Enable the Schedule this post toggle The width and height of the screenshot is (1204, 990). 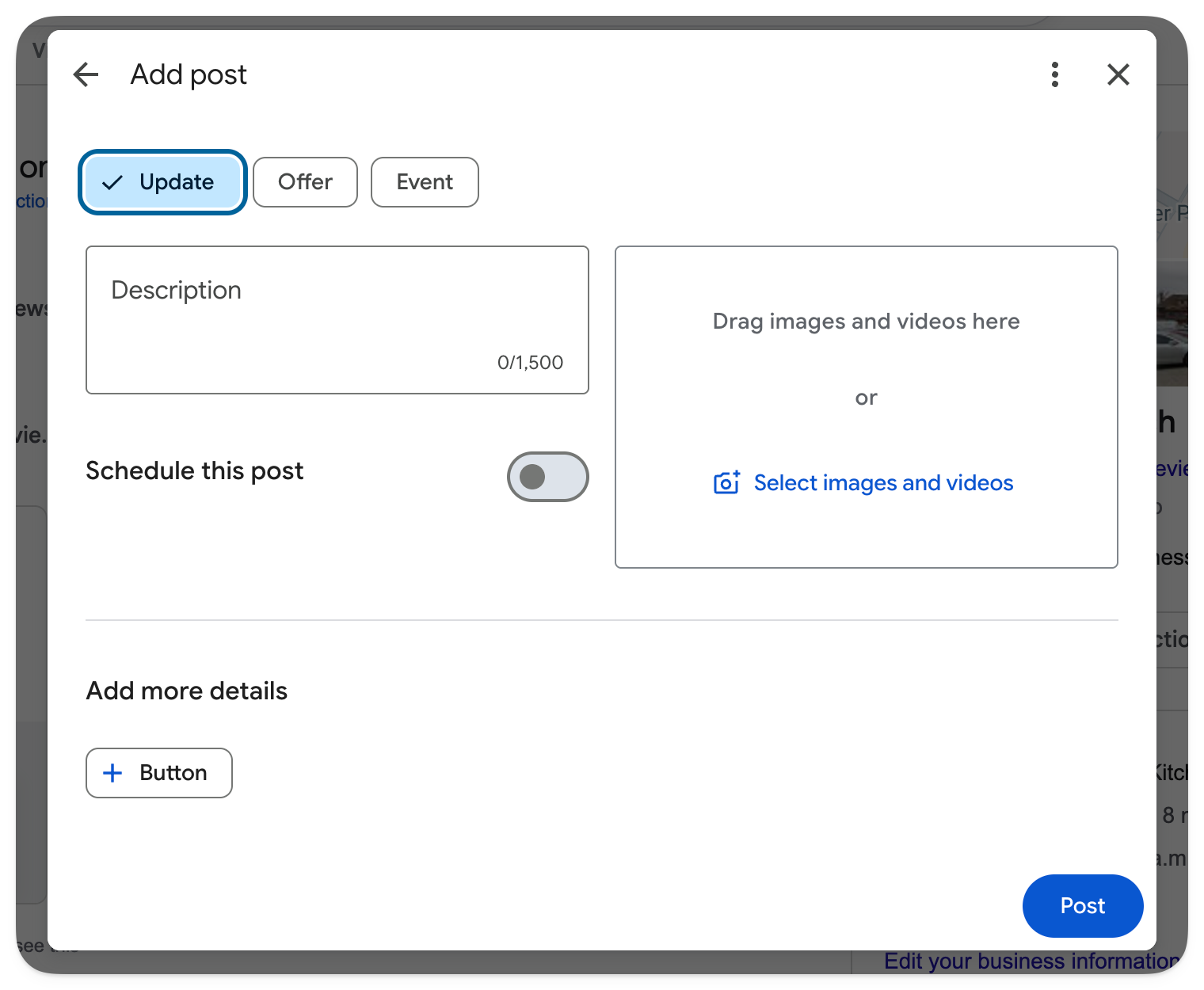tap(547, 477)
